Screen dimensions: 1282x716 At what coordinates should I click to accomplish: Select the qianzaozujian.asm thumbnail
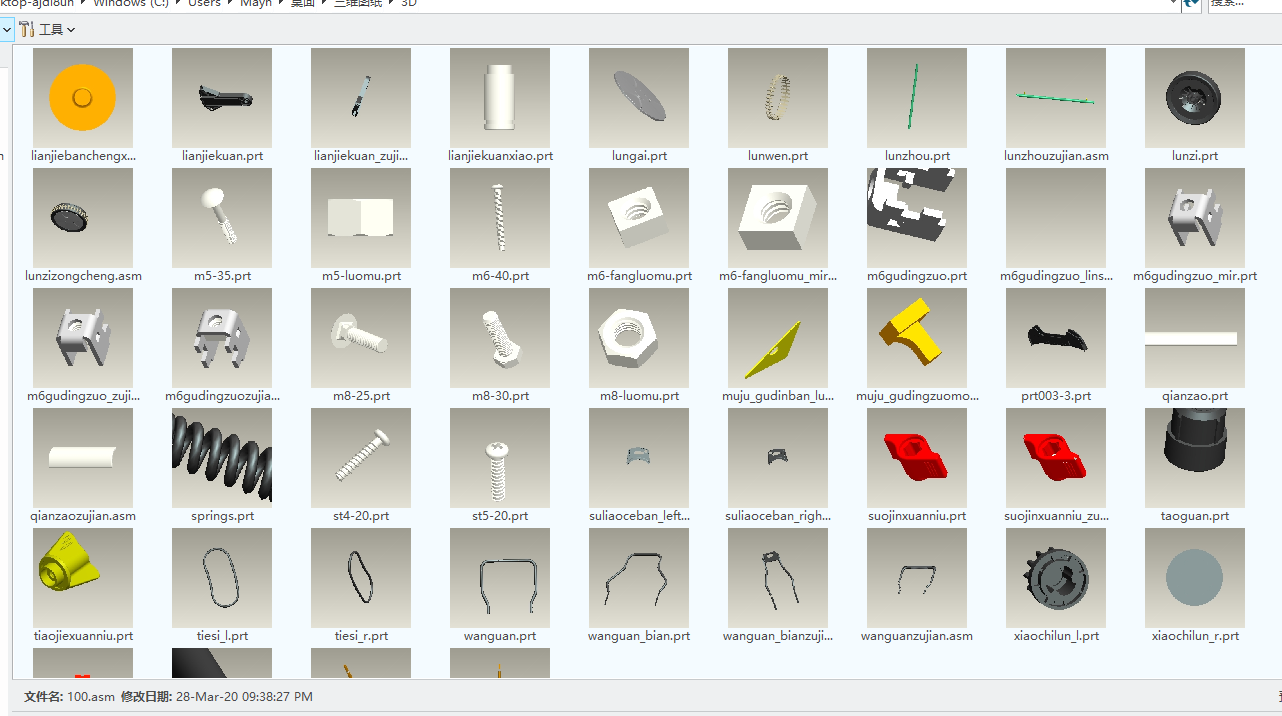coord(83,458)
